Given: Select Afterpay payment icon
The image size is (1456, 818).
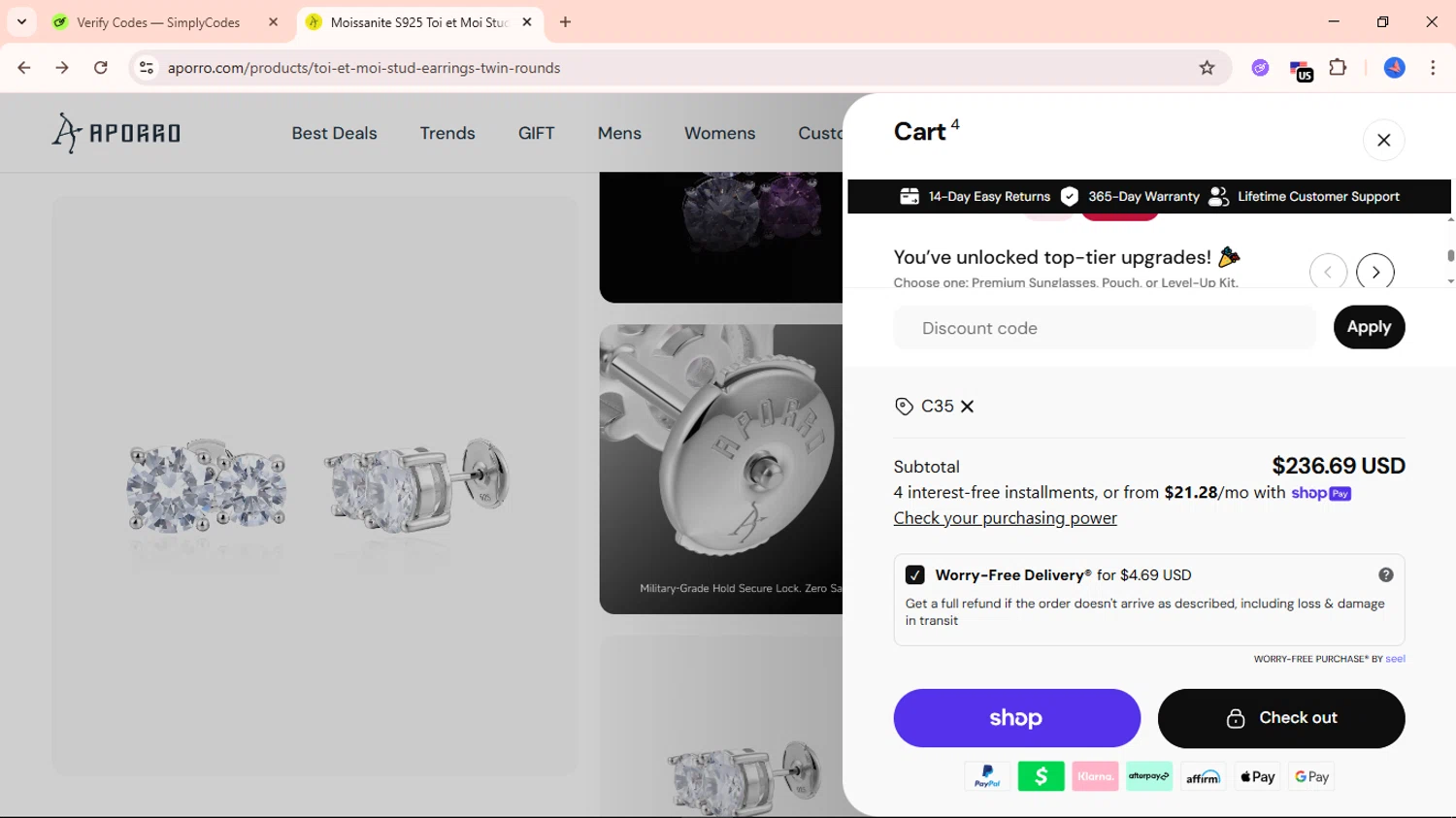Looking at the screenshot, I should tap(1149, 776).
